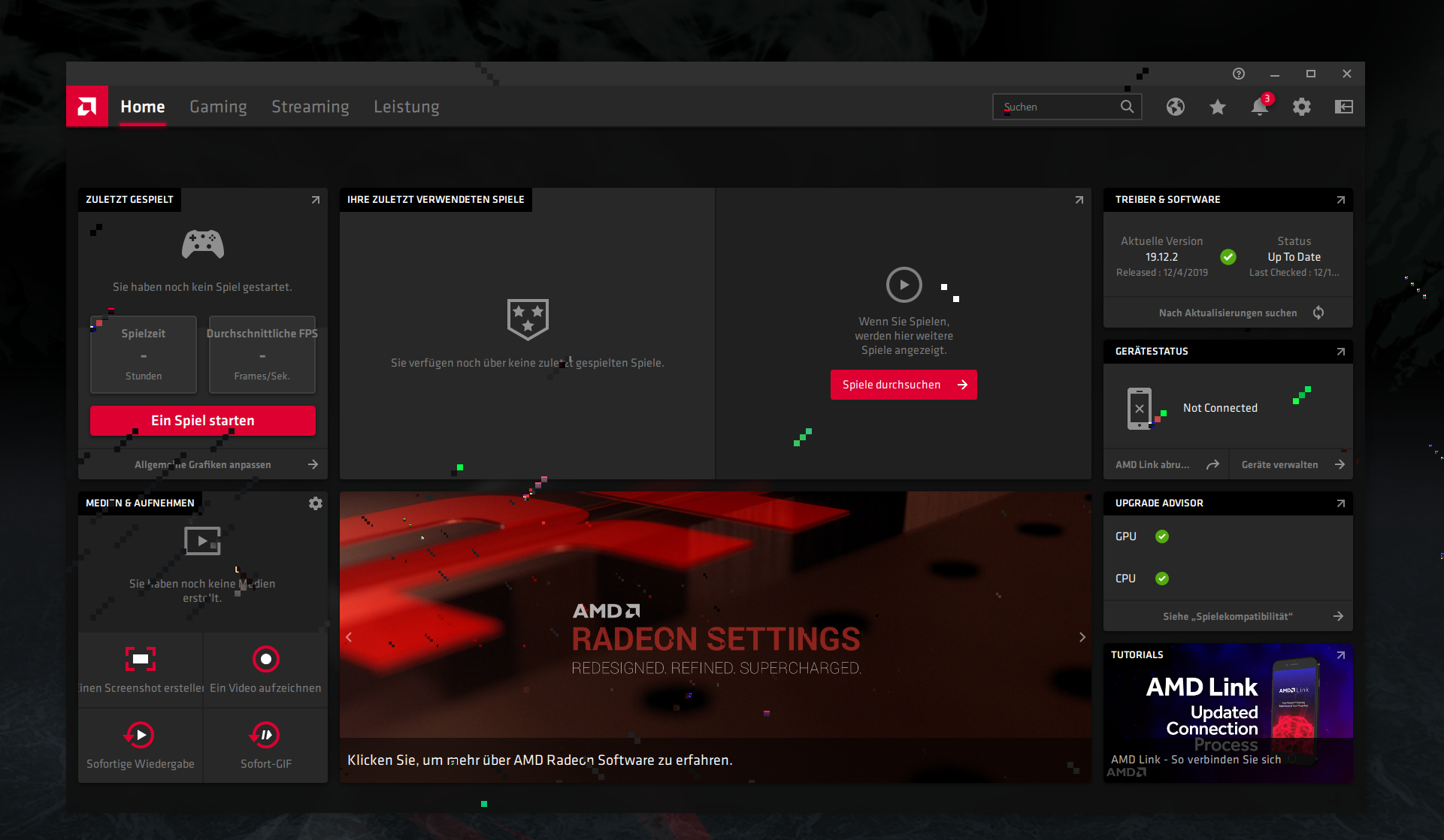Expand the Gerätestatus panel arrow
This screenshot has width=1444, height=840.
pyautogui.click(x=1340, y=352)
